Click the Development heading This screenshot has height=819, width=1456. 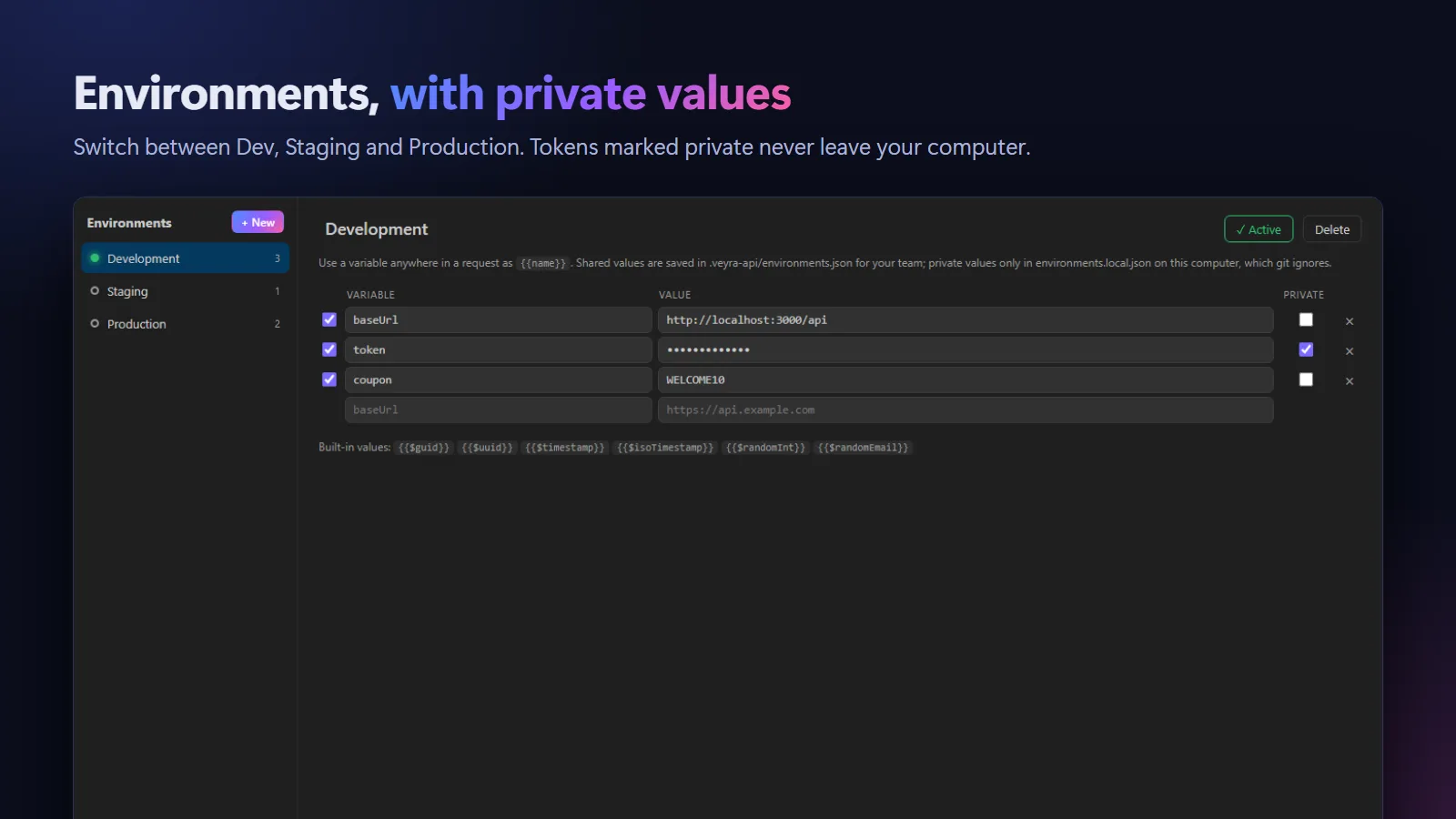(377, 229)
